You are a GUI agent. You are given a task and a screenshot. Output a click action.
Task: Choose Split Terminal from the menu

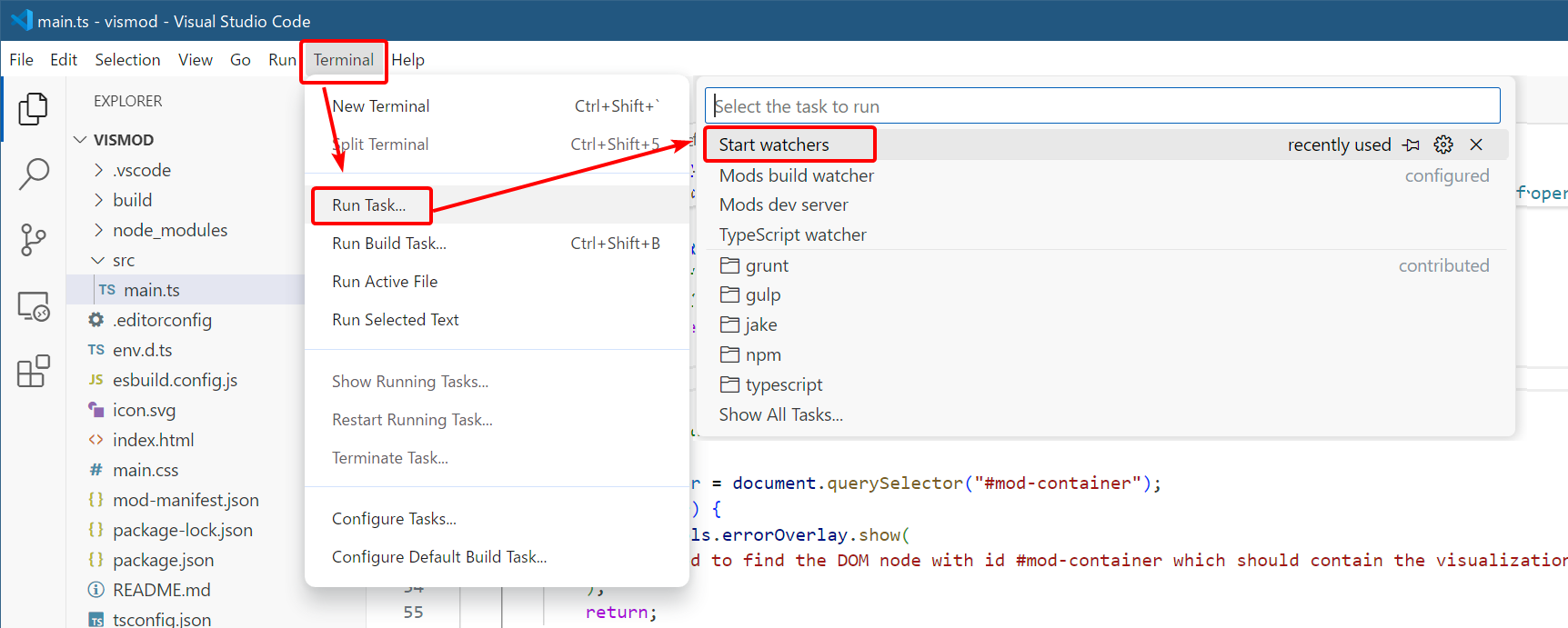[x=497, y=145]
